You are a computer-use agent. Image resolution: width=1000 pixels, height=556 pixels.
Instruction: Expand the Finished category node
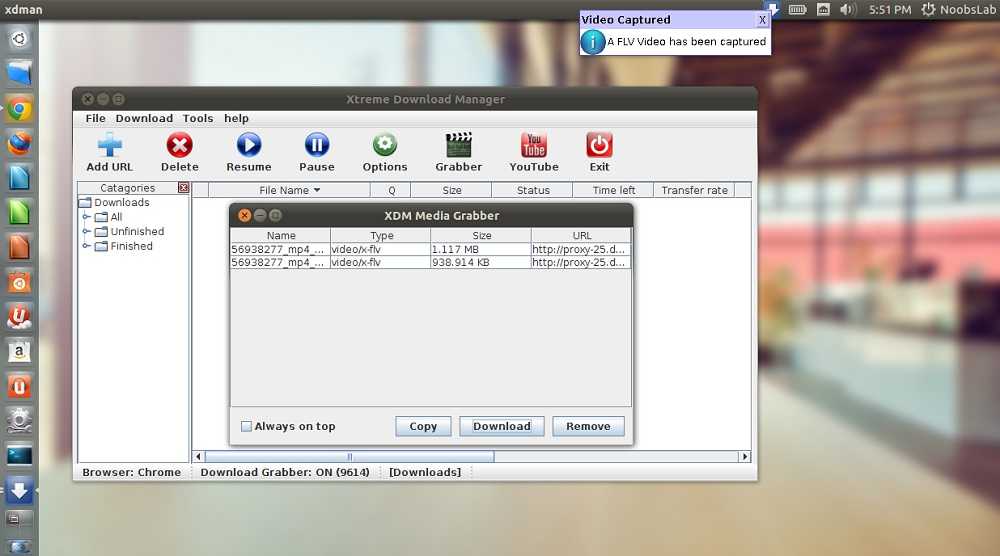(x=86, y=246)
